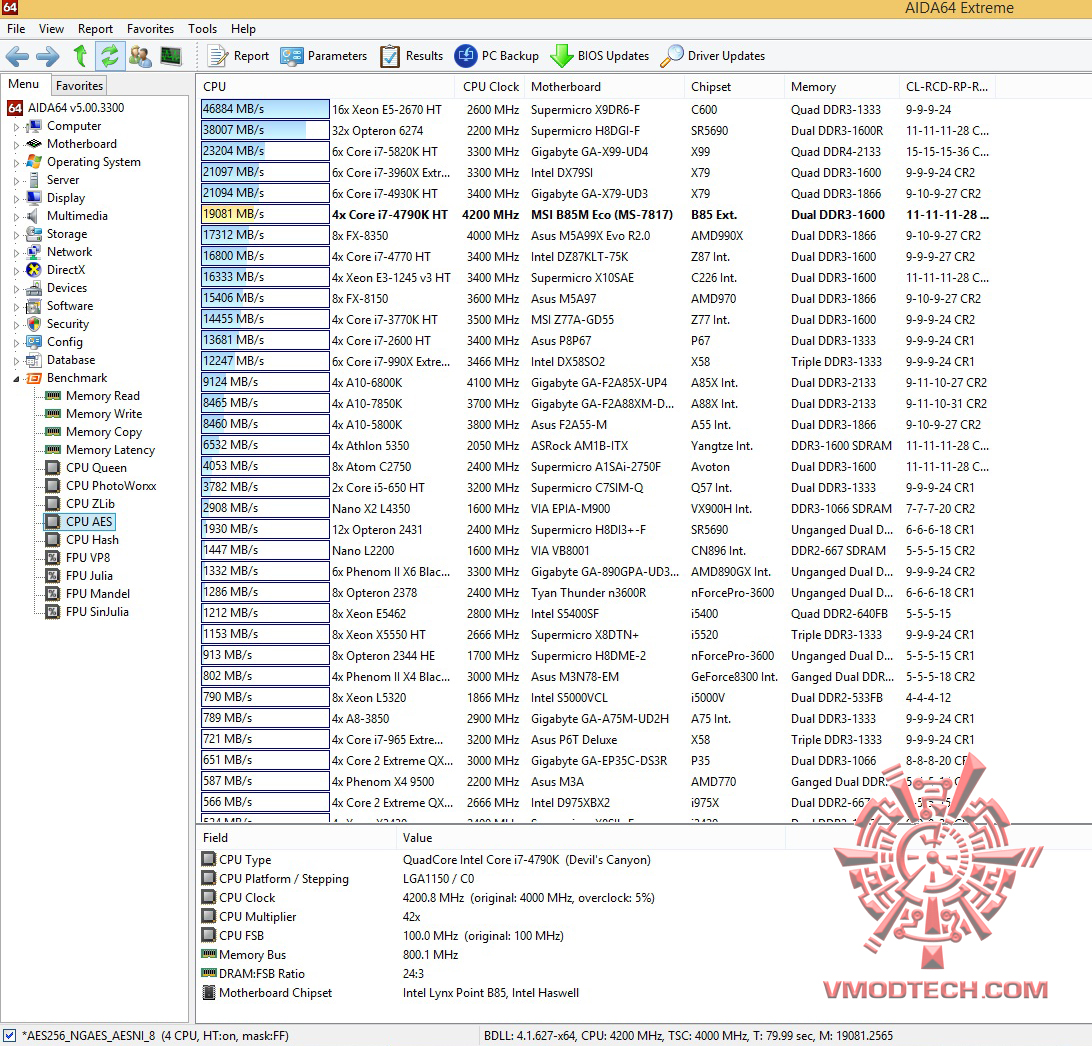1092x1046 pixels.
Task: Open the Memory Latency benchmark
Action: (x=110, y=450)
